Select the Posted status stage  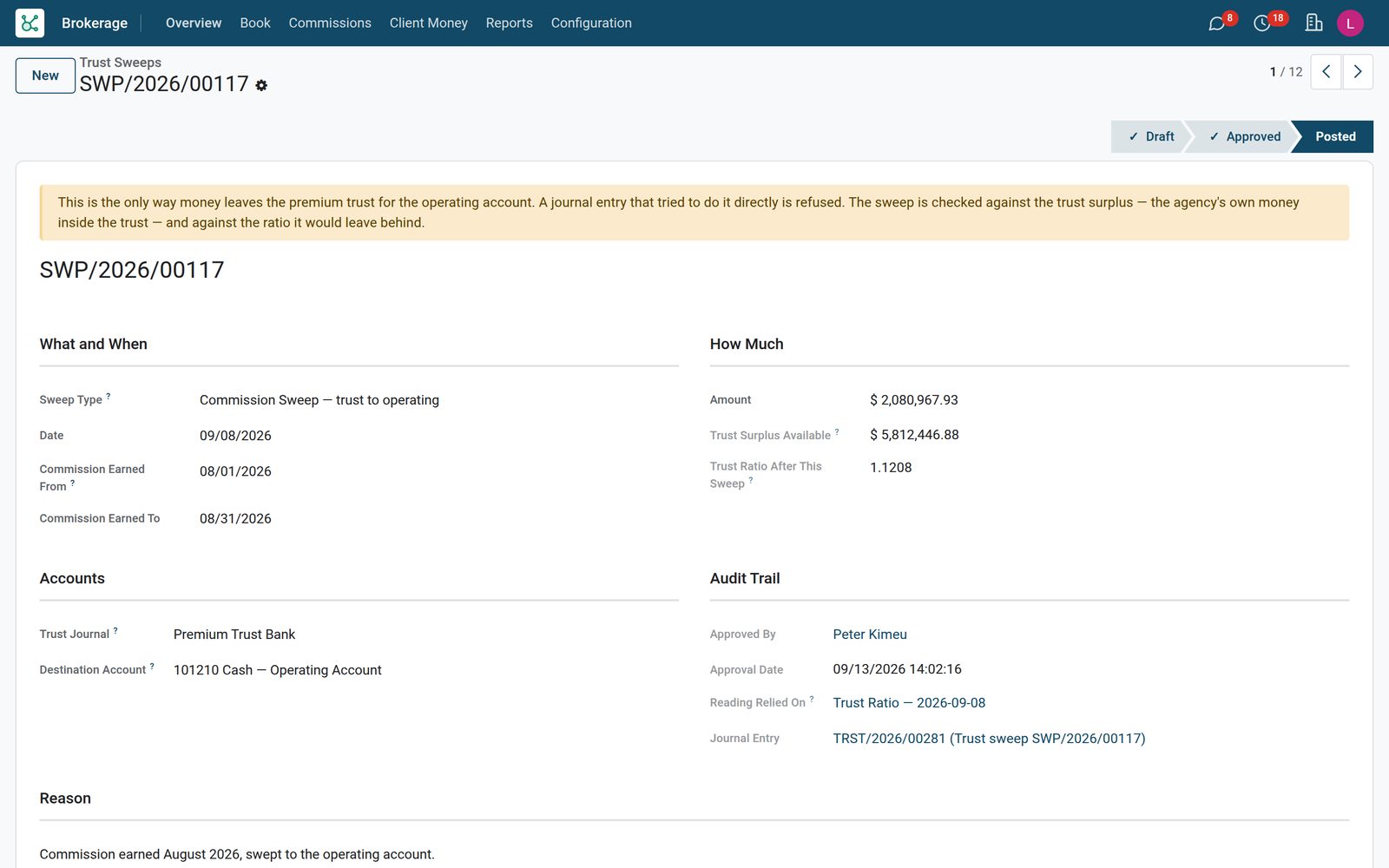(1334, 136)
